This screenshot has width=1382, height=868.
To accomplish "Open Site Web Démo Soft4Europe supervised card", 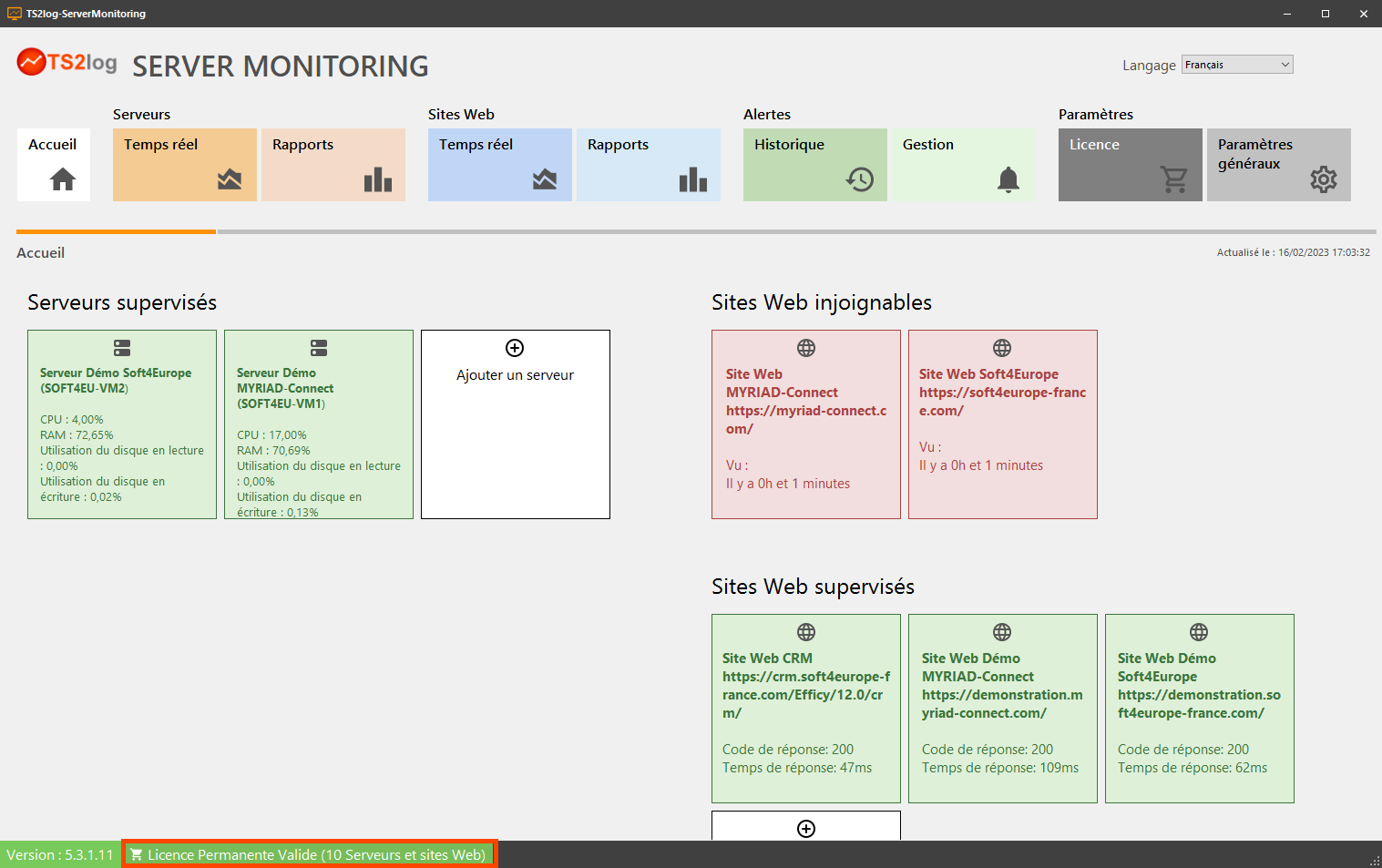I will click(x=1200, y=709).
